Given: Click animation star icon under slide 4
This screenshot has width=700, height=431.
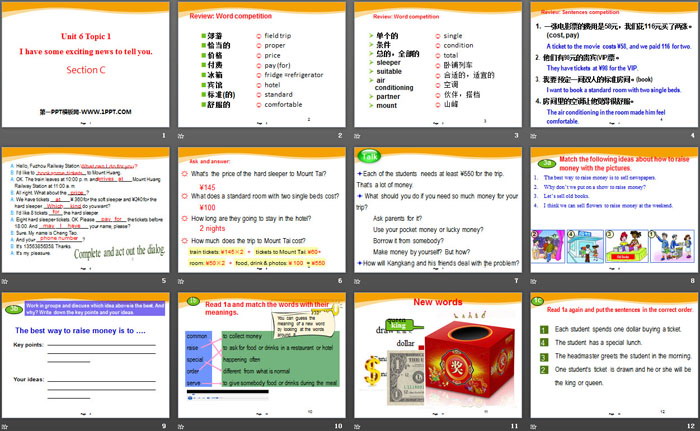Looking at the screenshot, I should click(x=533, y=136).
